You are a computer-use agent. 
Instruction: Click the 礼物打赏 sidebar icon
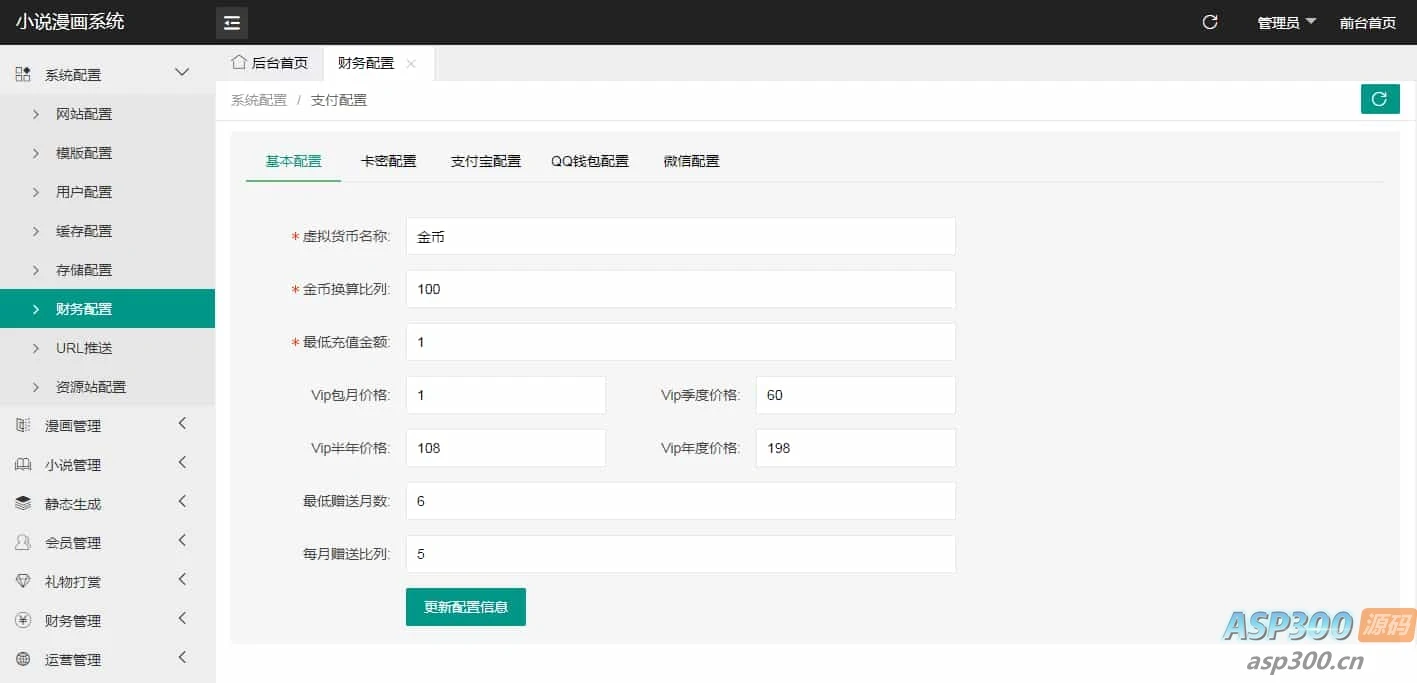(24, 581)
